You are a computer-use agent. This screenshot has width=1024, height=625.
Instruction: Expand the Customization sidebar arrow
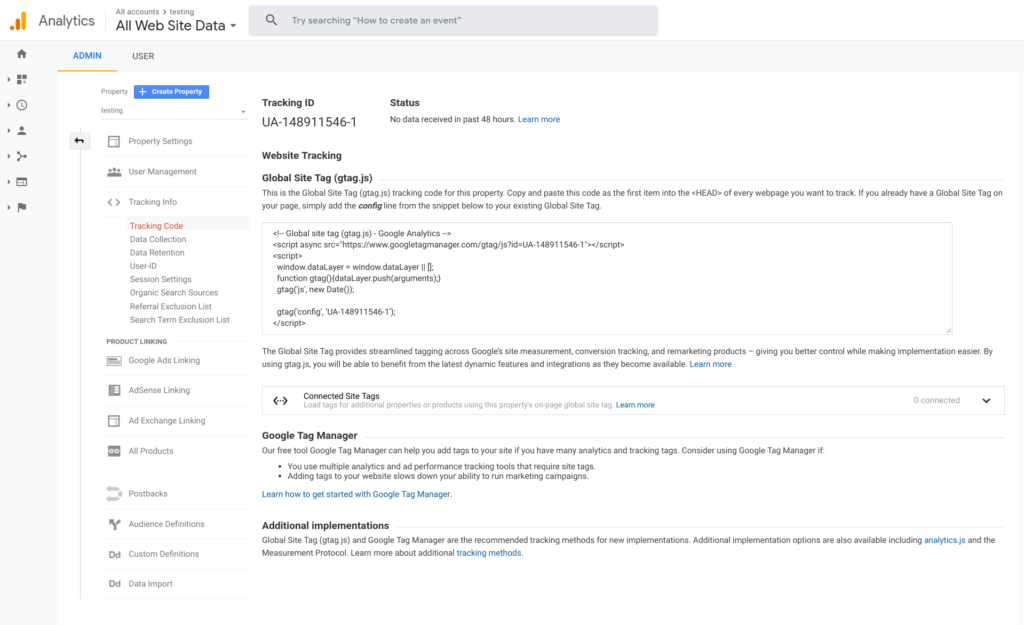(x=8, y=79)
